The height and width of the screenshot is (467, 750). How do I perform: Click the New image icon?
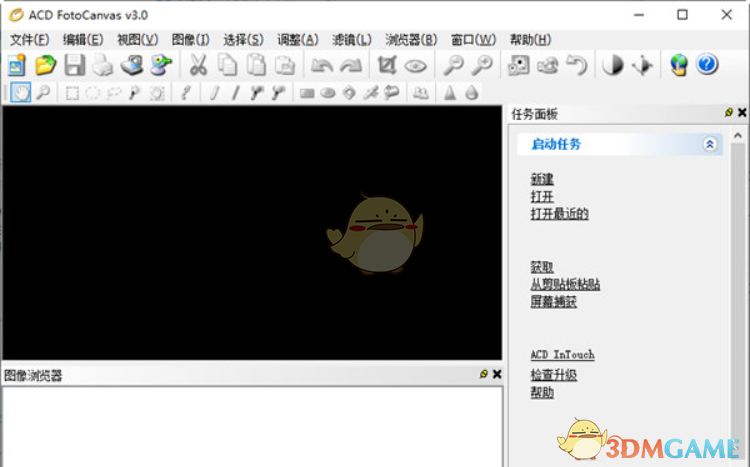[x=17, y=65]
